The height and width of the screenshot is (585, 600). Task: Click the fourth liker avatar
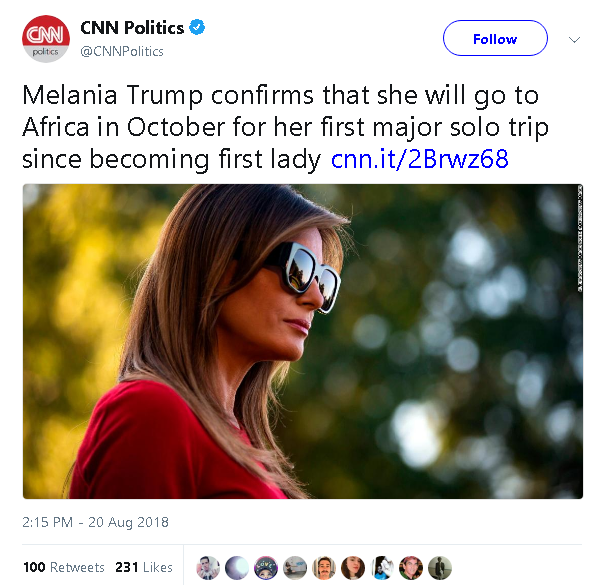tap(295, 567)
